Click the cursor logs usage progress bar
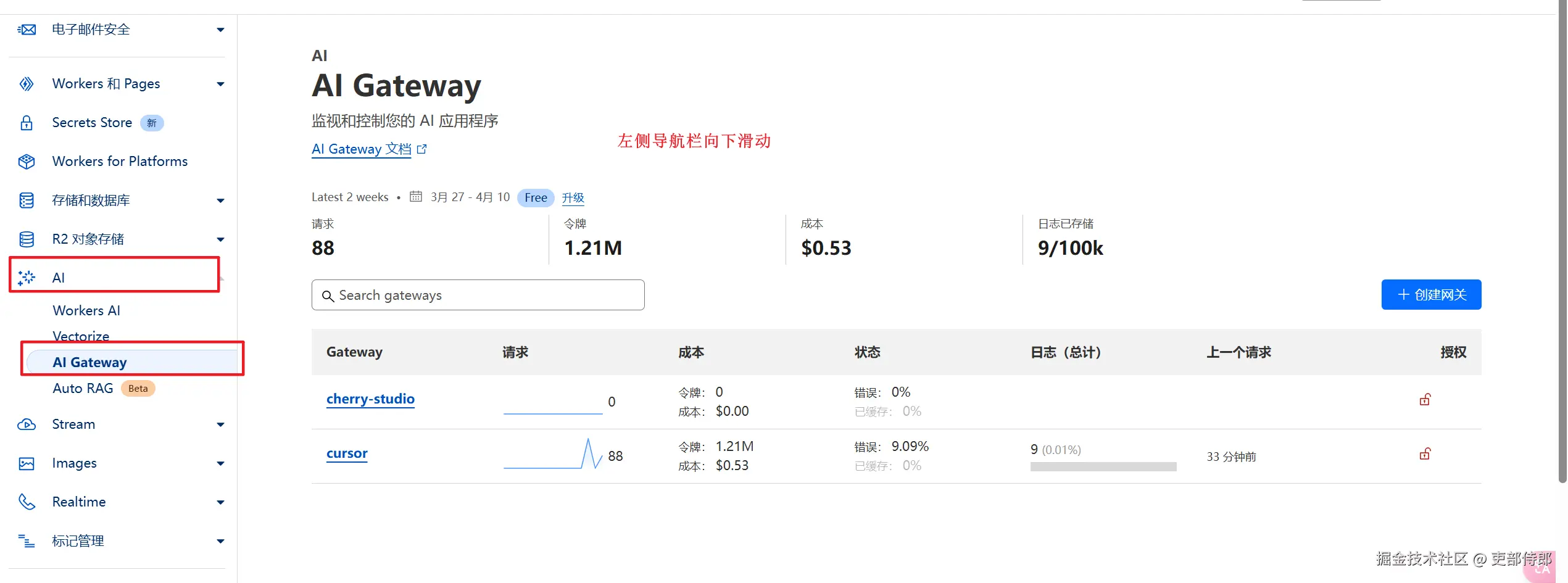 (1103, 467)
